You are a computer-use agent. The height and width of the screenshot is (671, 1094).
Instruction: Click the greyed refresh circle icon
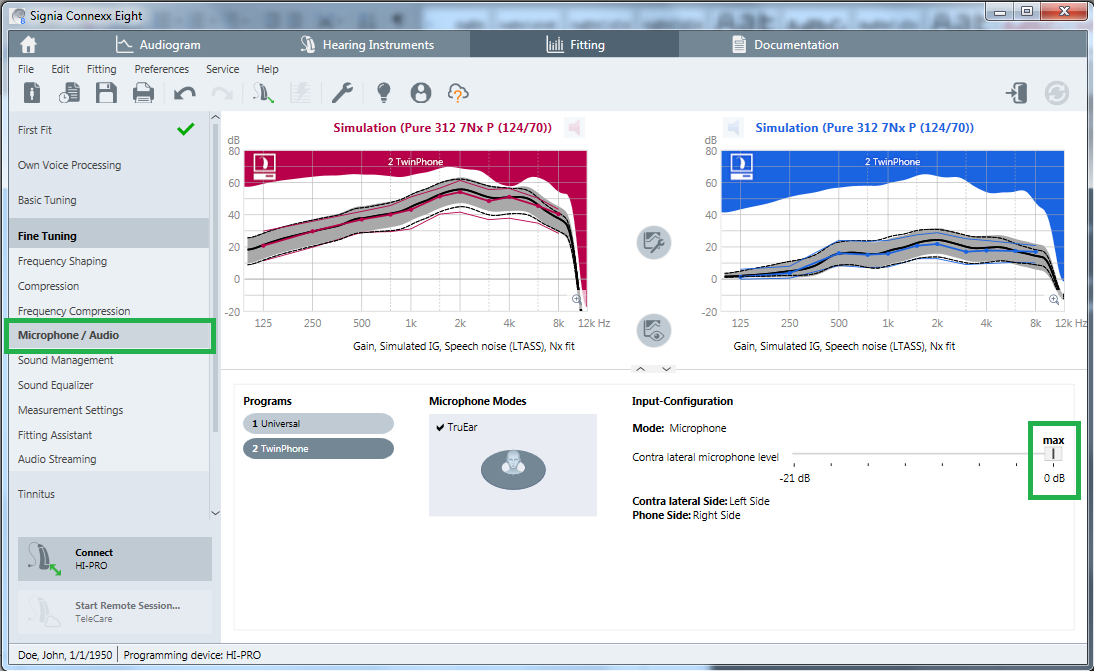[x=1056, y=93]
